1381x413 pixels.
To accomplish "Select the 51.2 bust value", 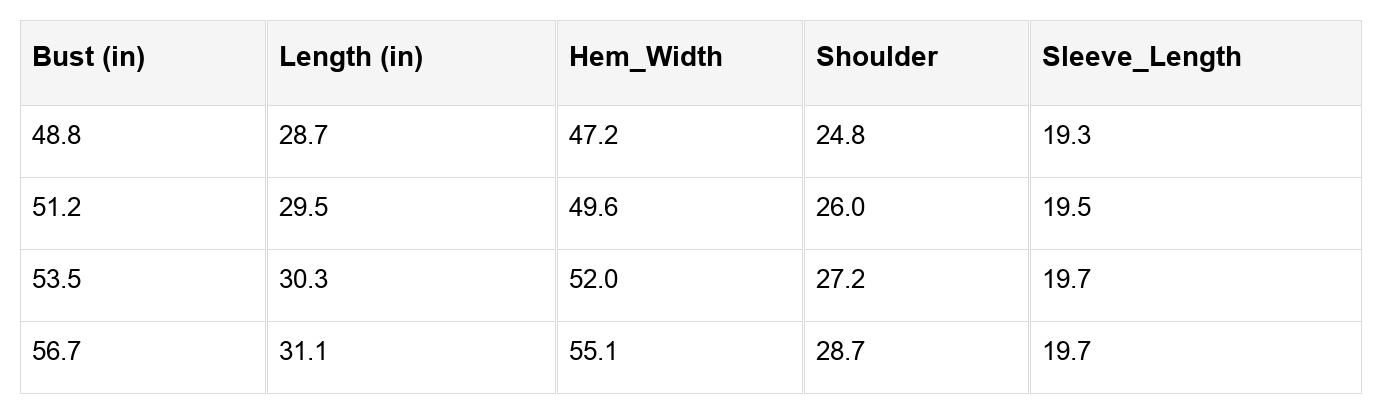I will (57, 208).
